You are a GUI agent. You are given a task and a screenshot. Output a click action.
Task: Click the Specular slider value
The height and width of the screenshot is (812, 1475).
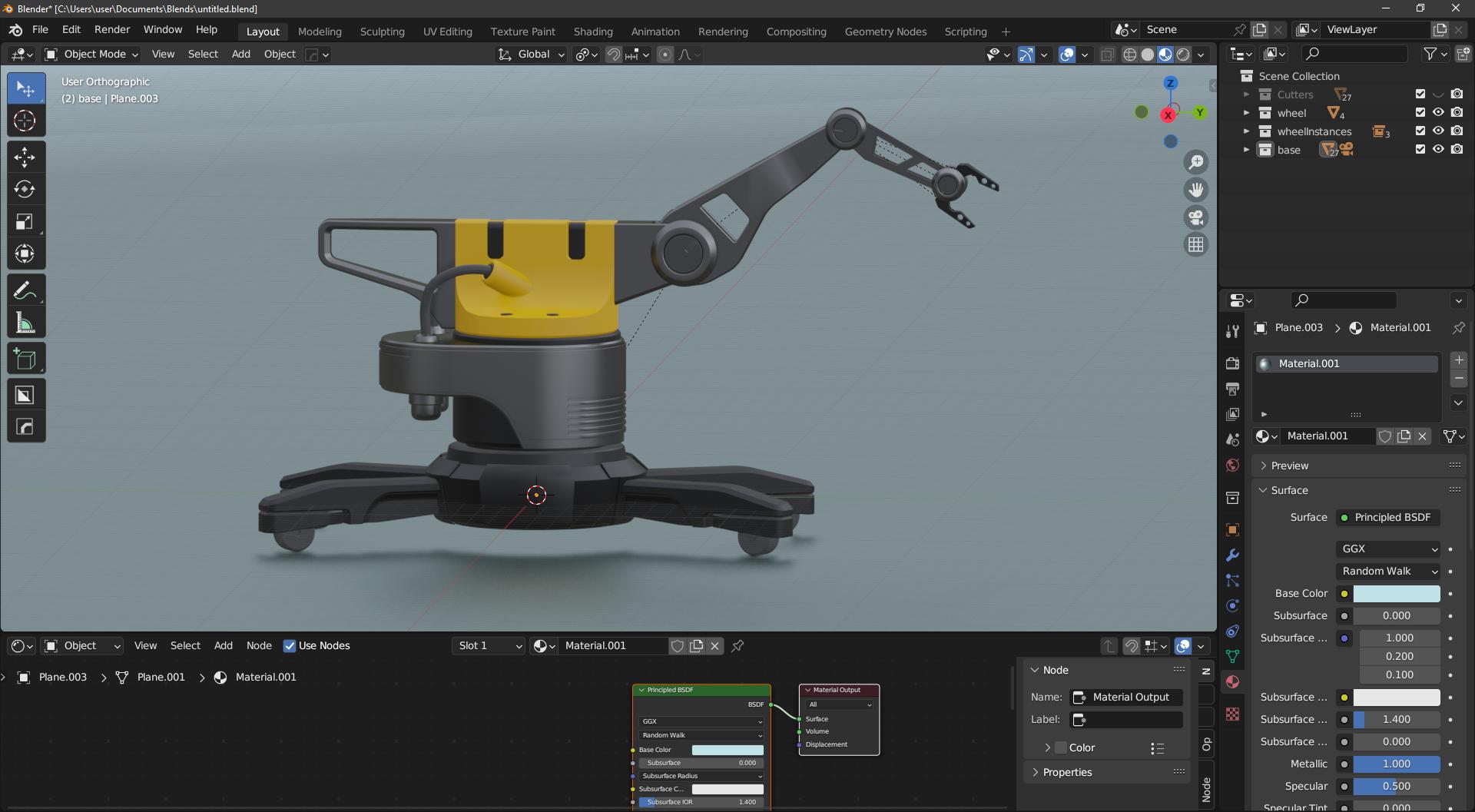pos(1396,787)
